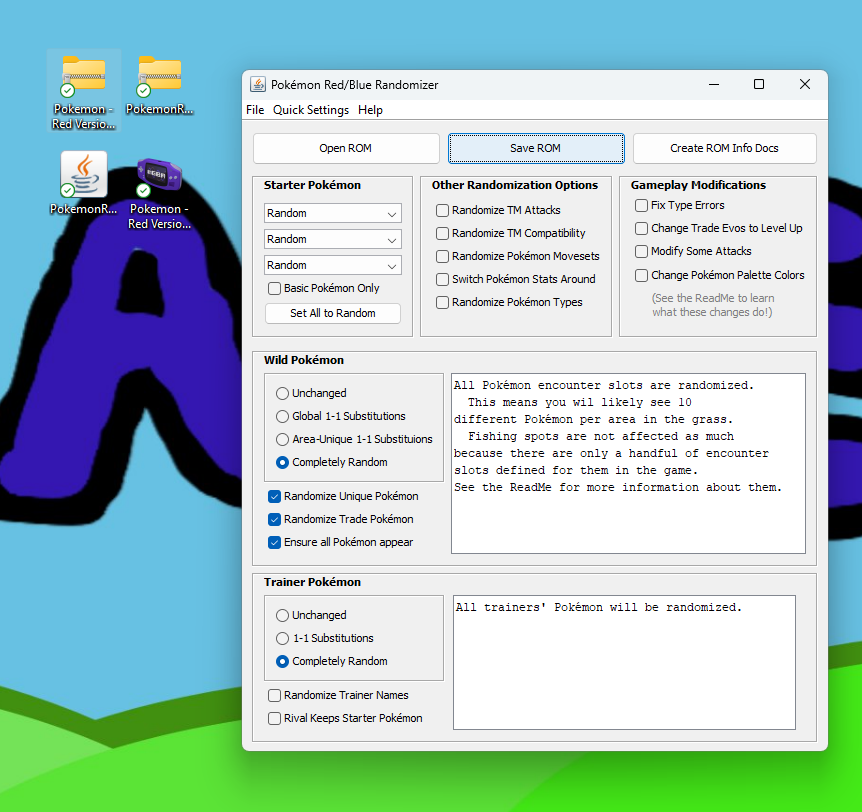Enable Basic Pokémon Only checkbox
862x812 pixels.
274,288
